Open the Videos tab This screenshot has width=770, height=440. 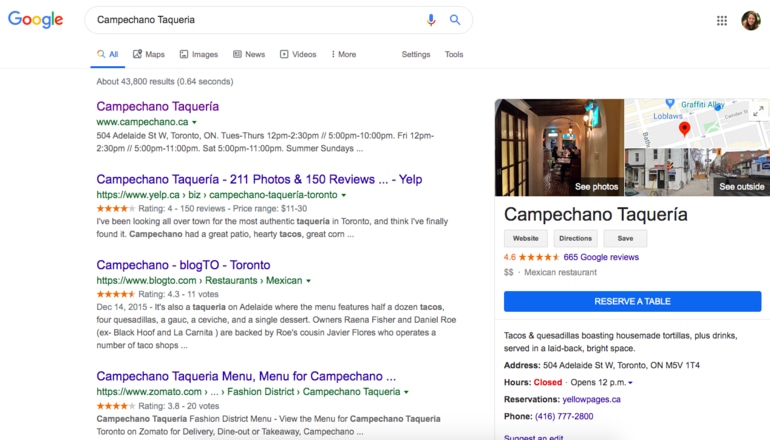(298, 55)
